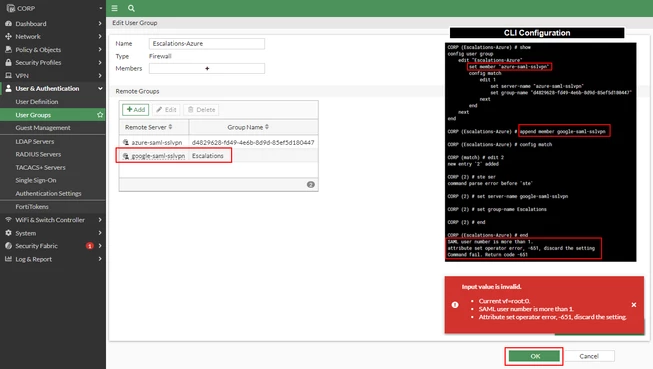Click the d4829628 group name cell
The height and width of the screenshot is (369, 653).
coord(253,142)
